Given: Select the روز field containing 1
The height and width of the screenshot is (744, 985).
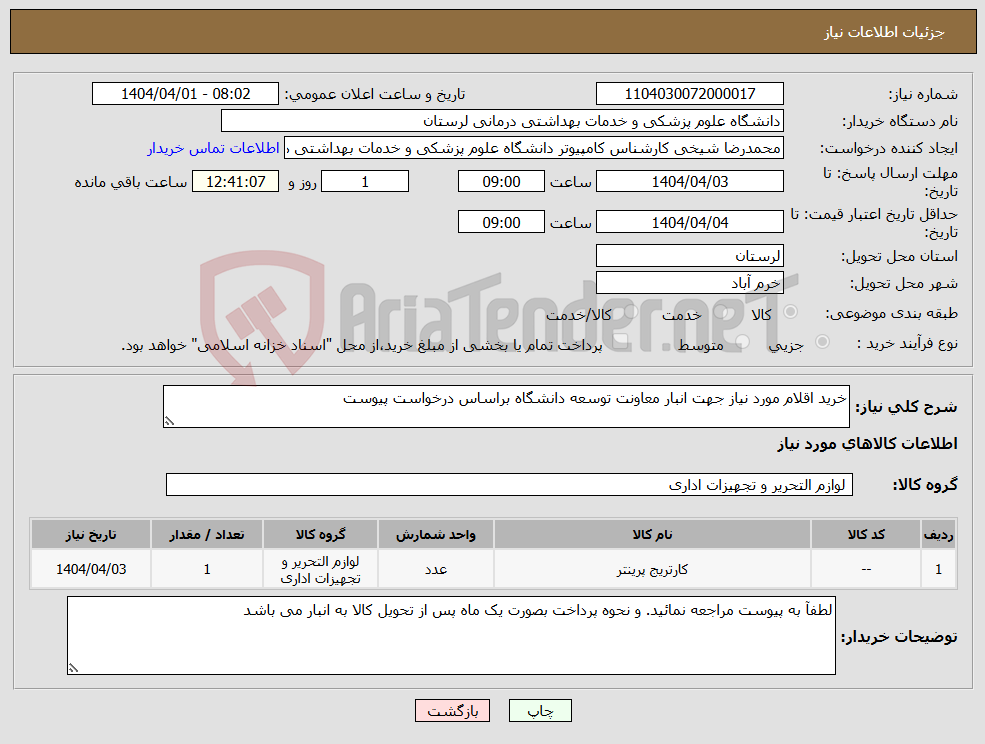Looking at the screenshot, I should pos(364,181).
